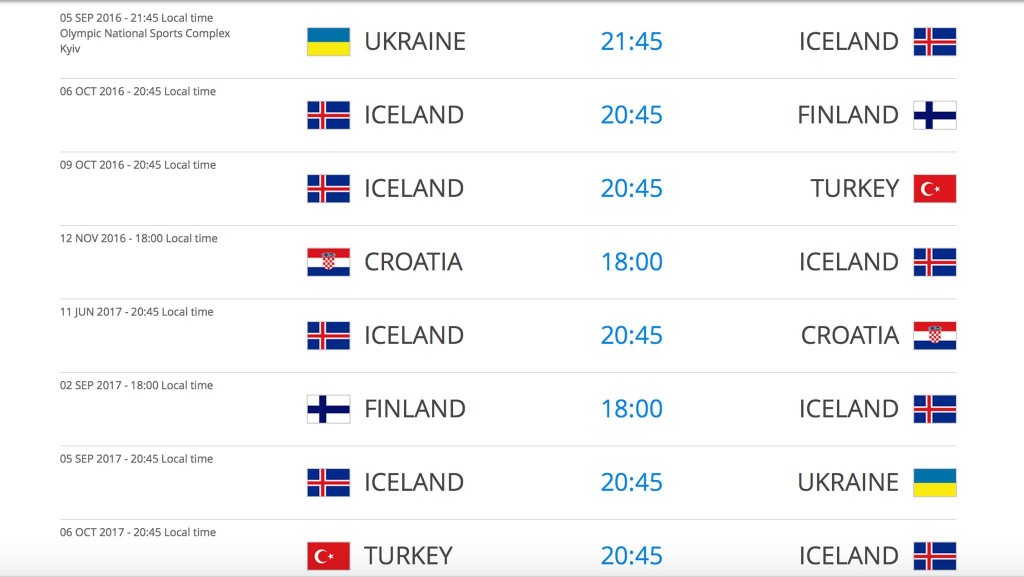Viewport: 1024px width, 577px height.
Task: Open the 18:00 Finland vs Iceland kickoff link
Action: click(x=631, y=409)
